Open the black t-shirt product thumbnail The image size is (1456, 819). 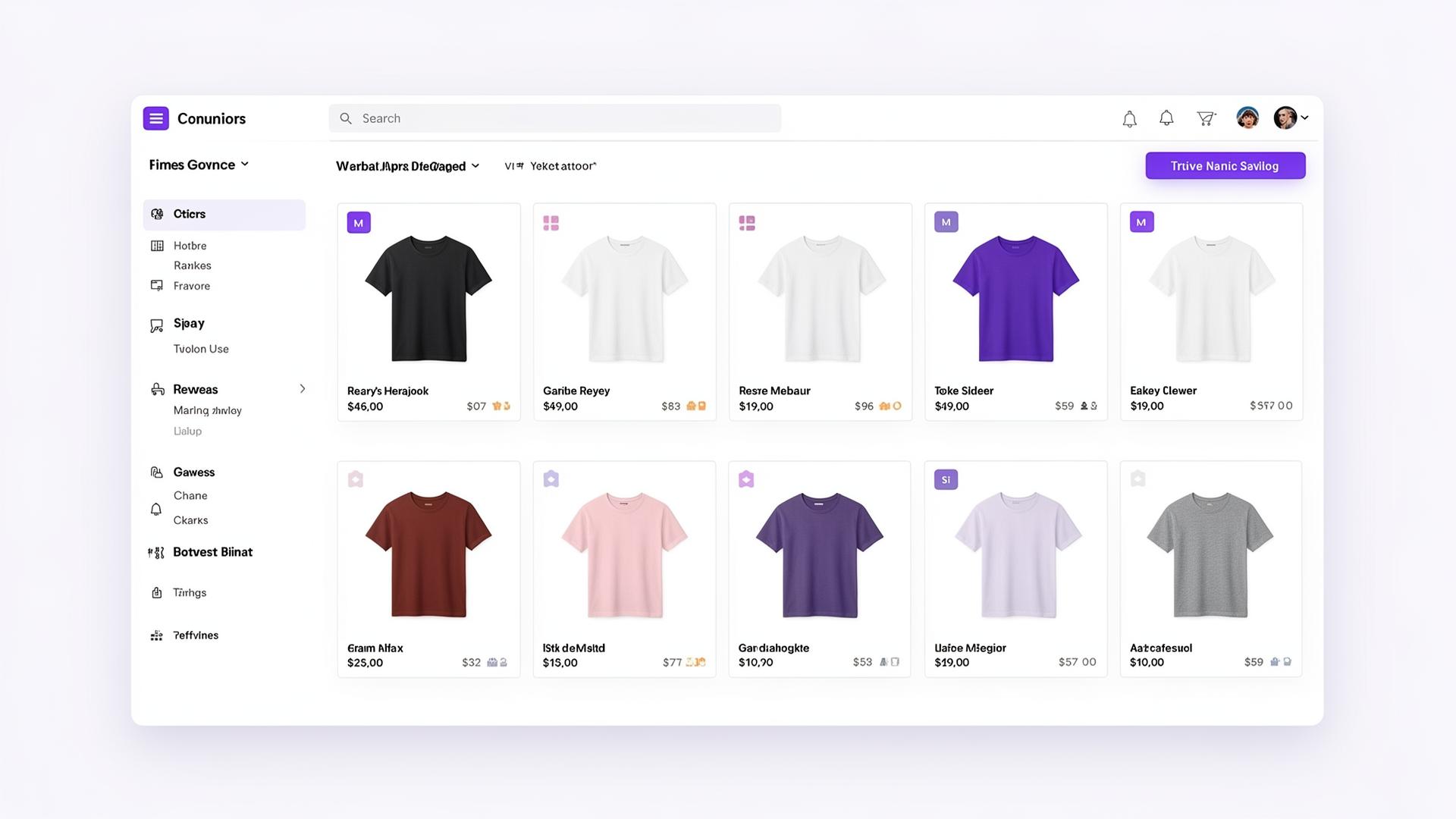pyautogui.click(x=428, y=297)
